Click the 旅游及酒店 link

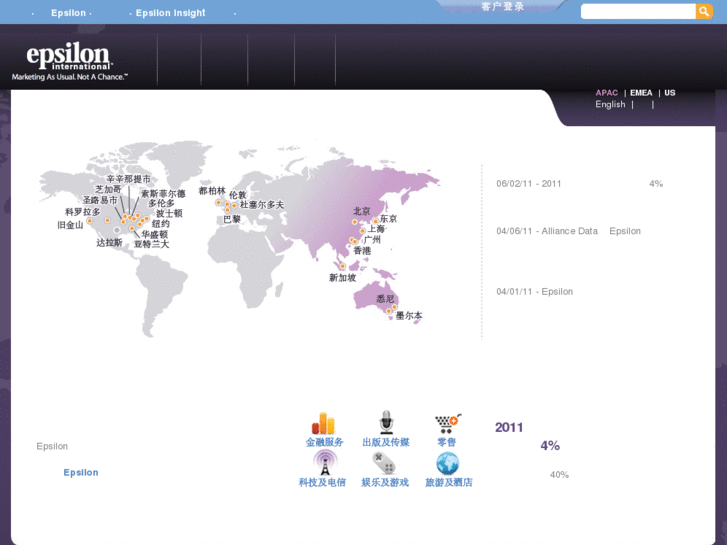pos(448,482)
